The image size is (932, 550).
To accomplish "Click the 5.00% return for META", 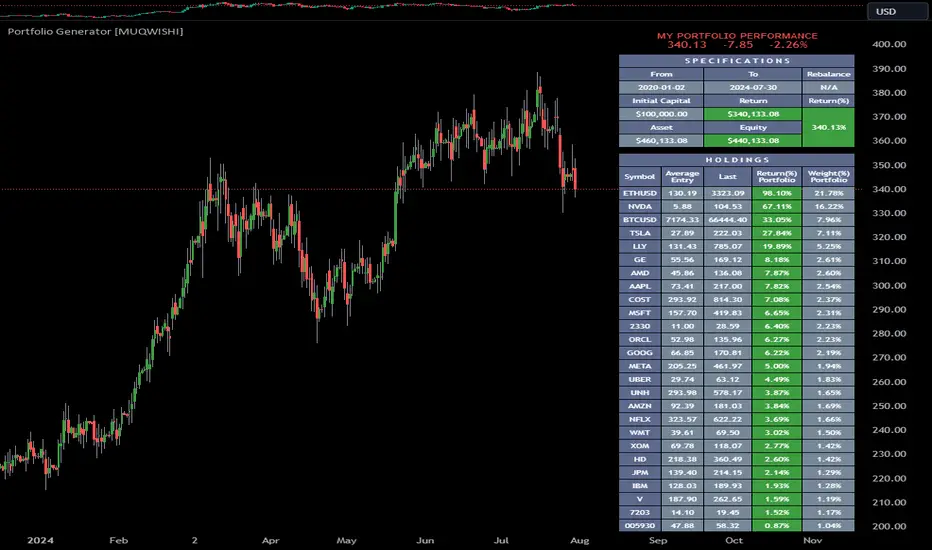I will point(776,366).
